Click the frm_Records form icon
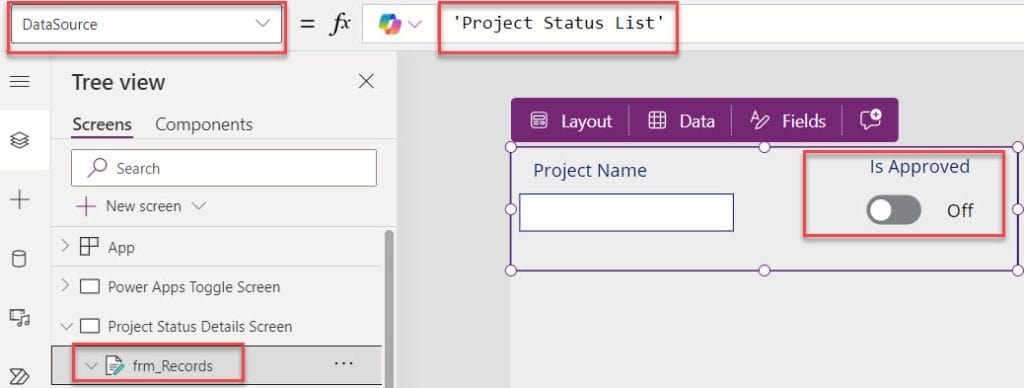This screenshot has width=1024, height=388. [114, 366]
